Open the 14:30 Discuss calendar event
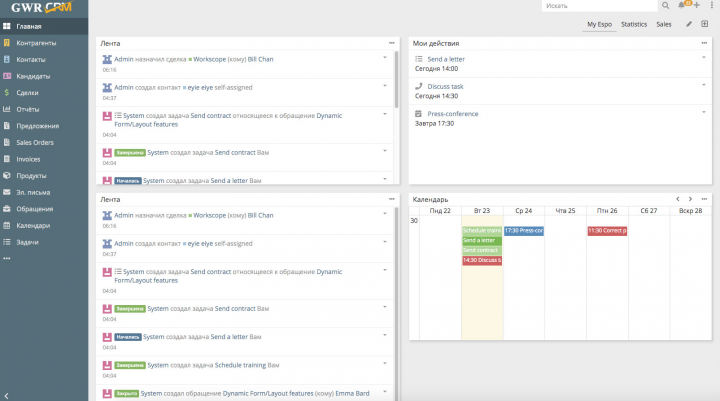The image size is (720, 401). click(482, 260)
